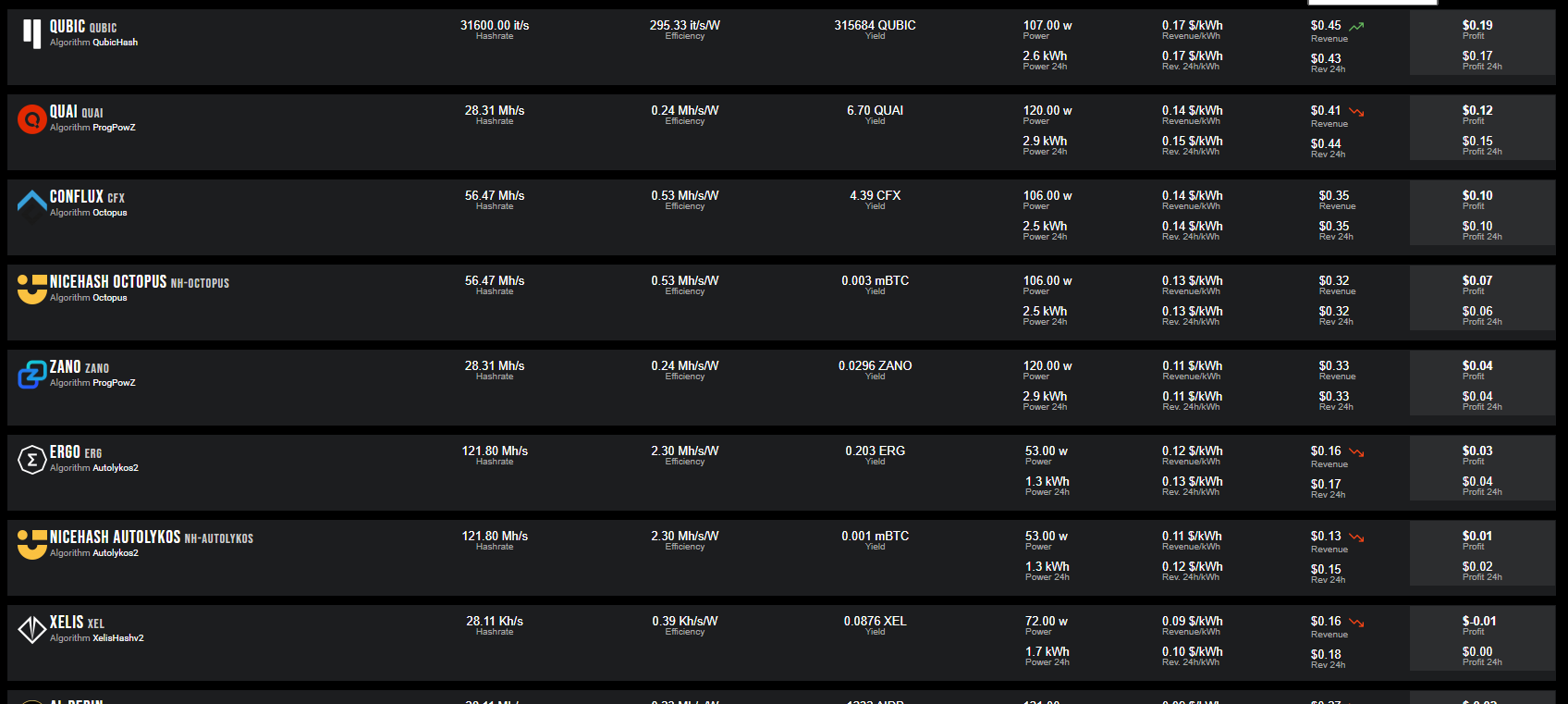1568x704 pixels.
Task: Click Ergo's red downward trend arrow
Action: (1356, 452)
